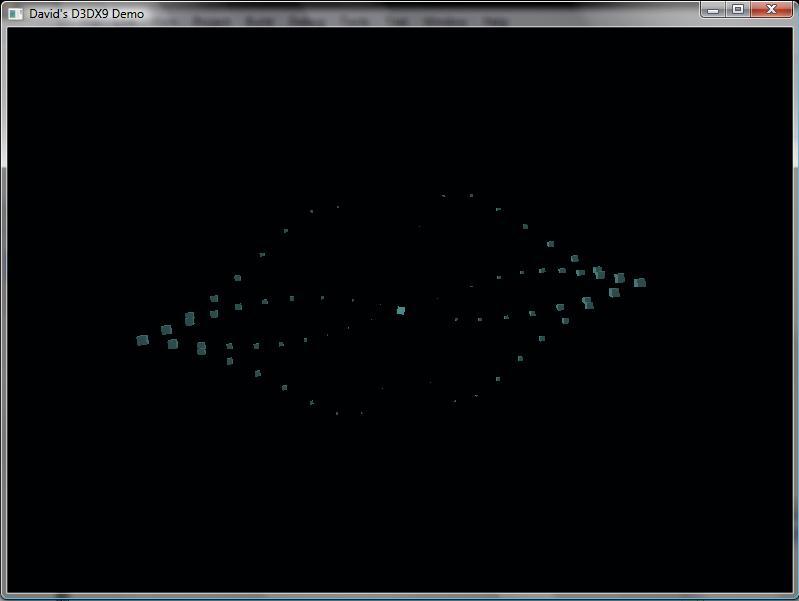Viewport: 799px width, 601px height.
Task: Click the leftmost cube in the scene
Action: point(142,340)
